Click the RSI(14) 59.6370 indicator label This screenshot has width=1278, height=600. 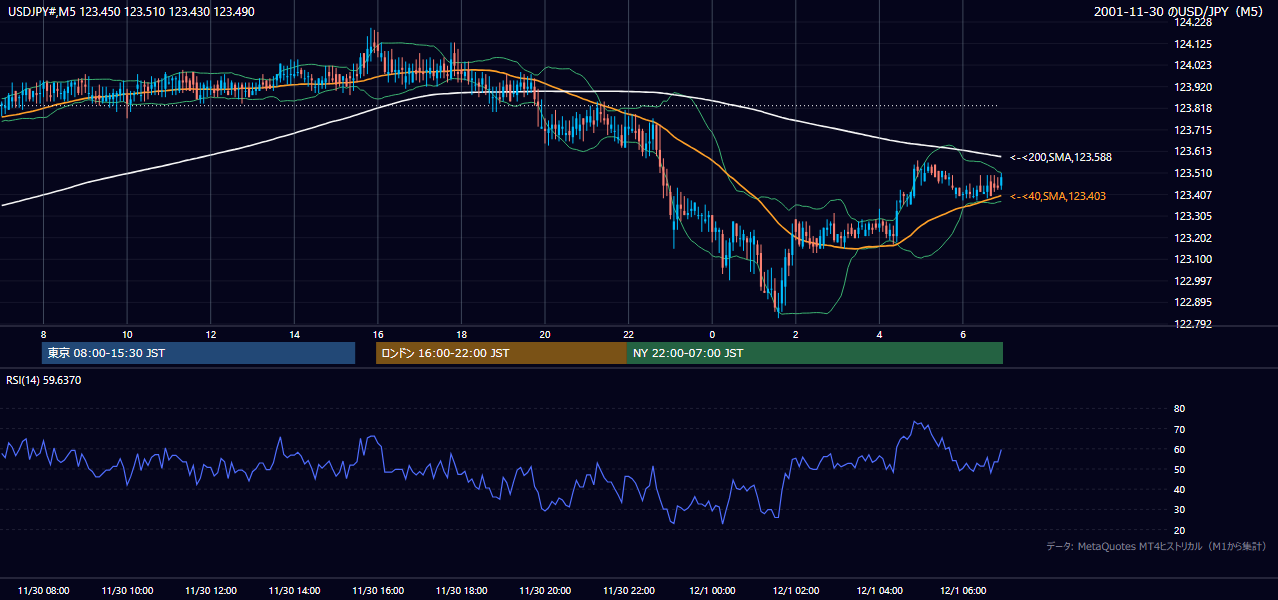42,380
